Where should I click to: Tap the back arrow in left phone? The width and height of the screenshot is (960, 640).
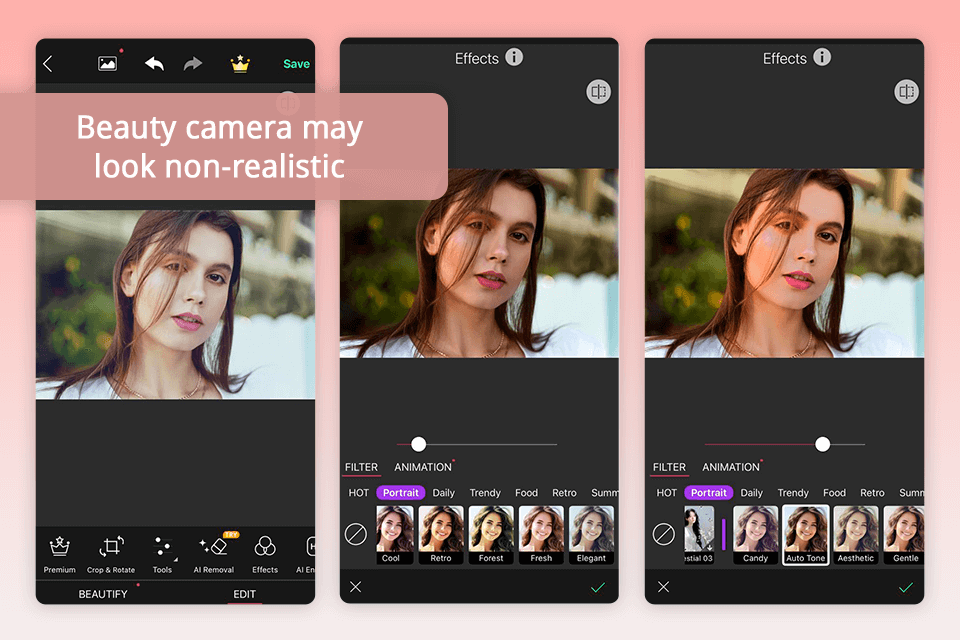click(48, 64)
